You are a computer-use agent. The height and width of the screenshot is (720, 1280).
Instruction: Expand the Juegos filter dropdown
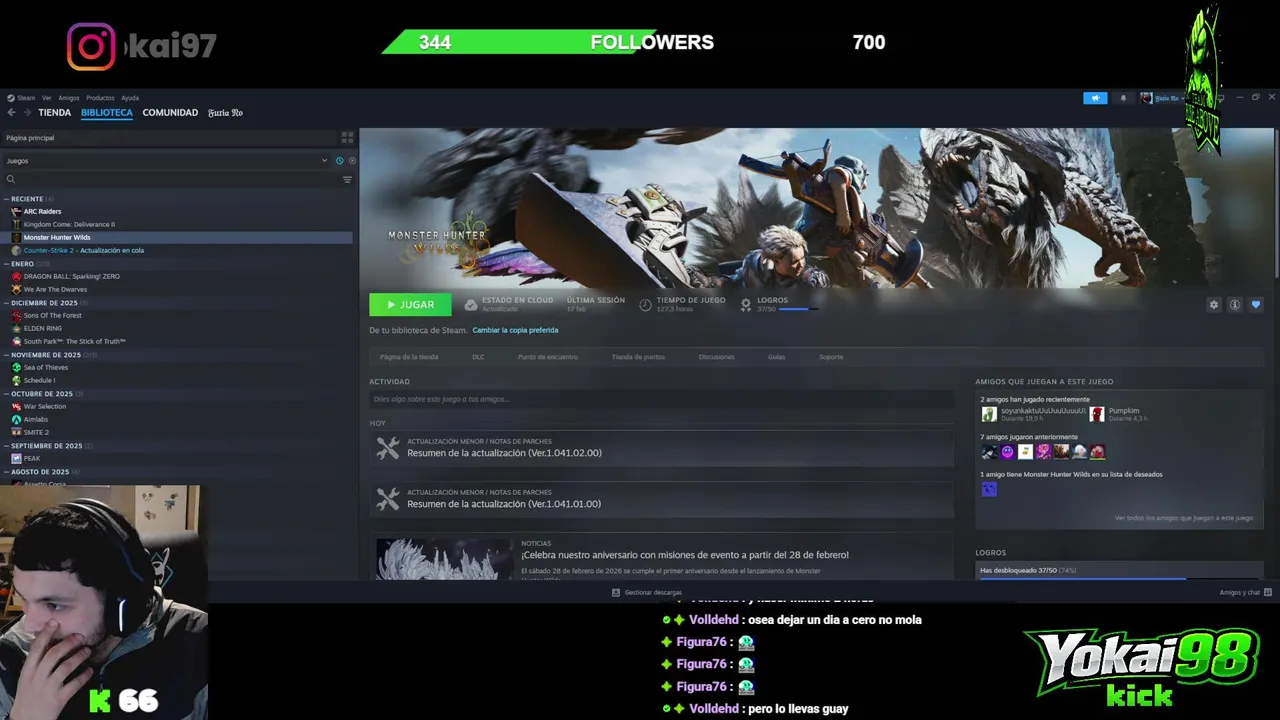(x=166, y=161)
